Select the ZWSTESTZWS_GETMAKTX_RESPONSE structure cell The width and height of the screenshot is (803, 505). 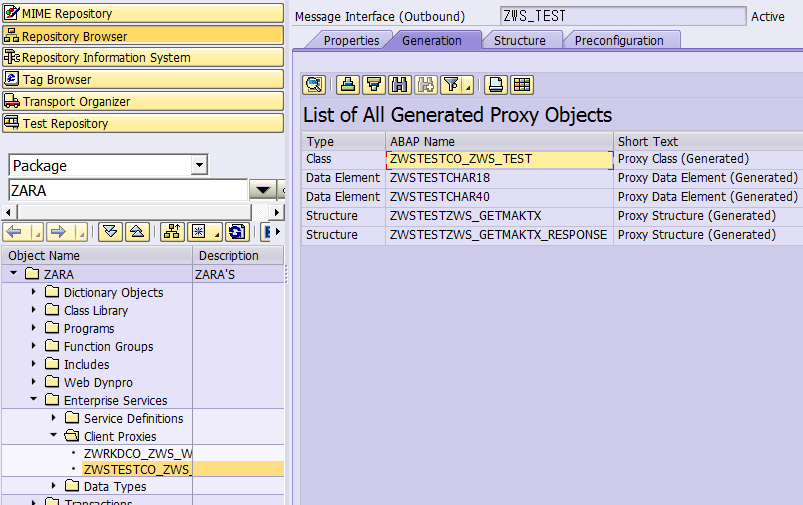[x=499, y=235]
